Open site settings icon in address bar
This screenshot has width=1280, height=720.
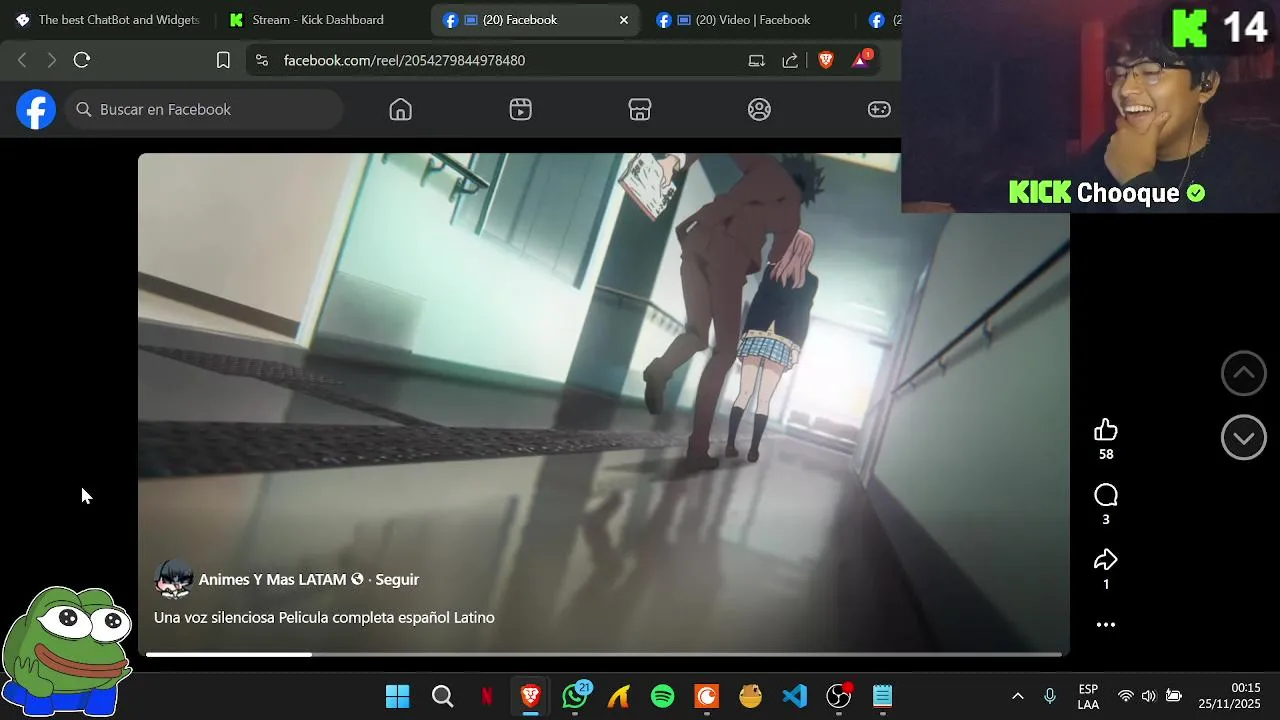262,60
